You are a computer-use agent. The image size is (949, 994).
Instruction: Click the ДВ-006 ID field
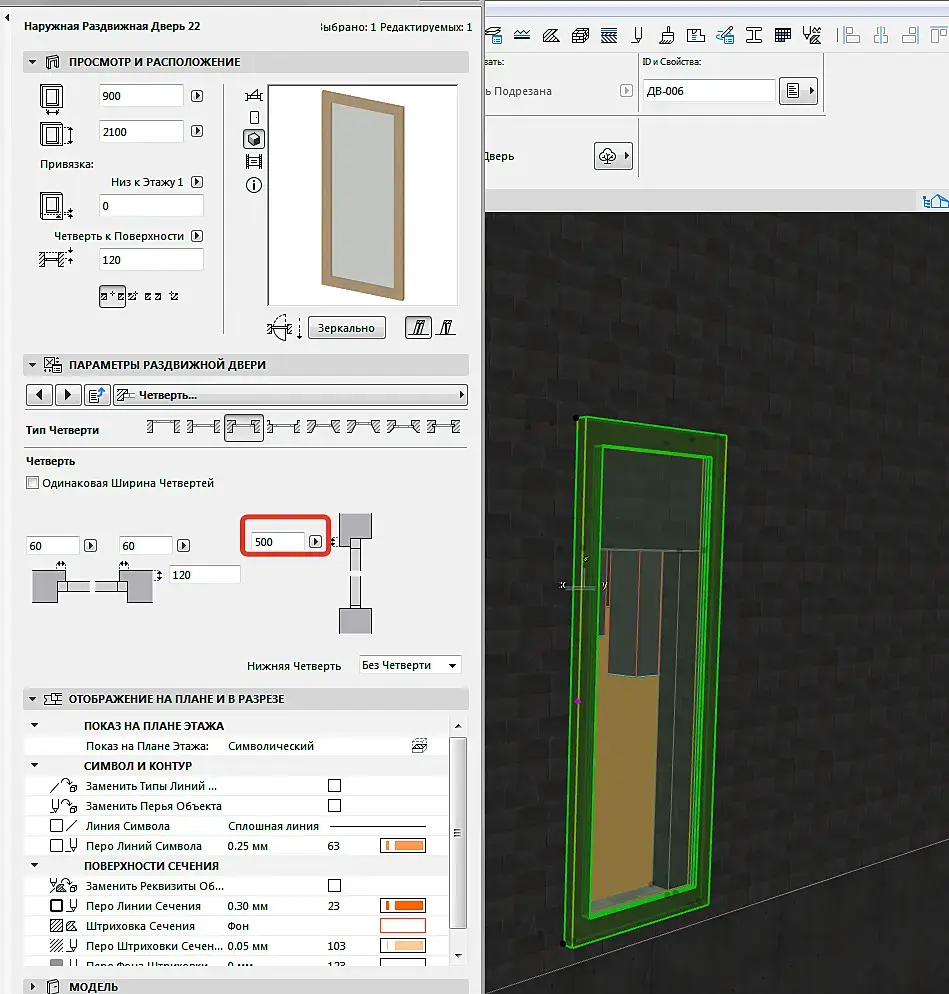[708, 91]
